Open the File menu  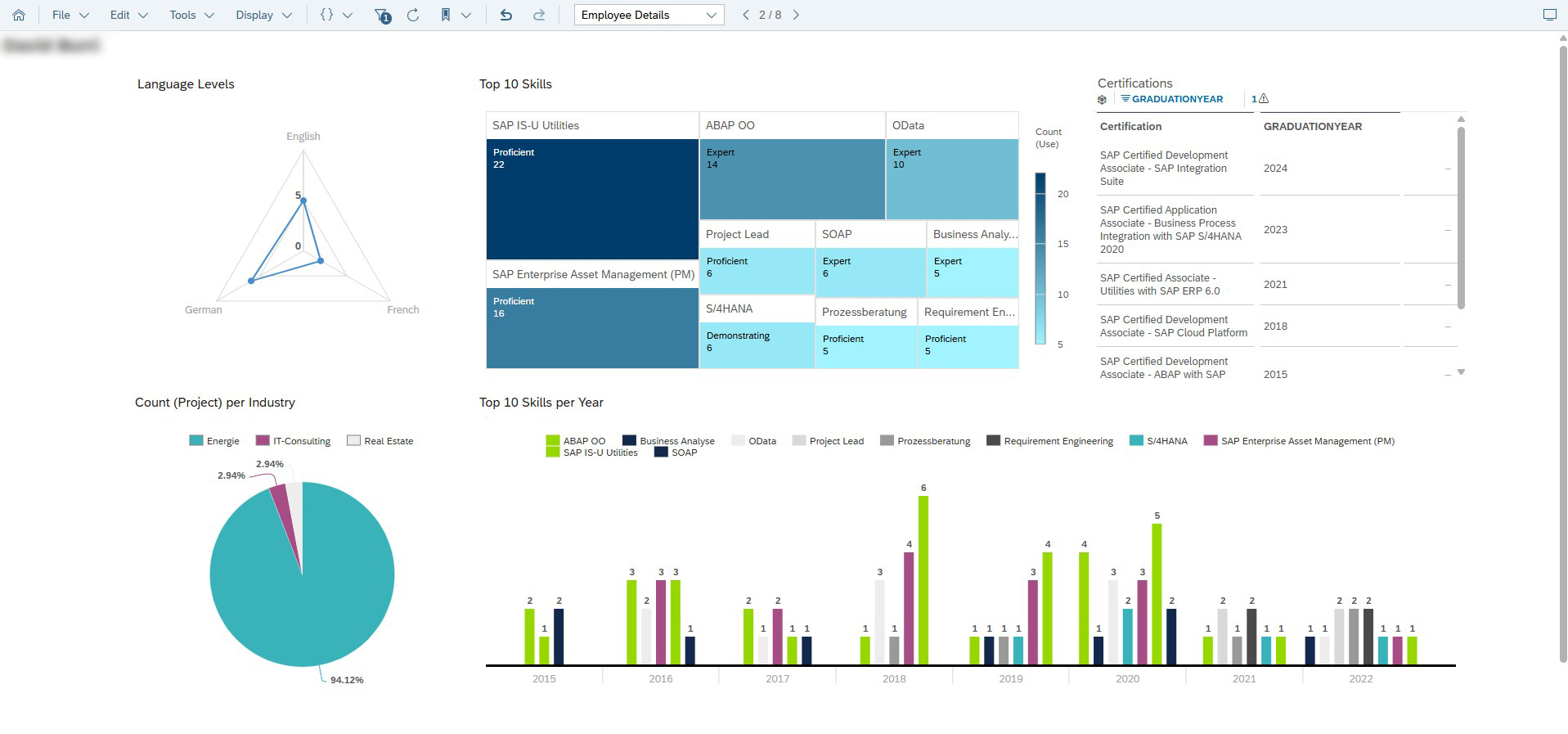pyautogui.click(x=70, y=15)
